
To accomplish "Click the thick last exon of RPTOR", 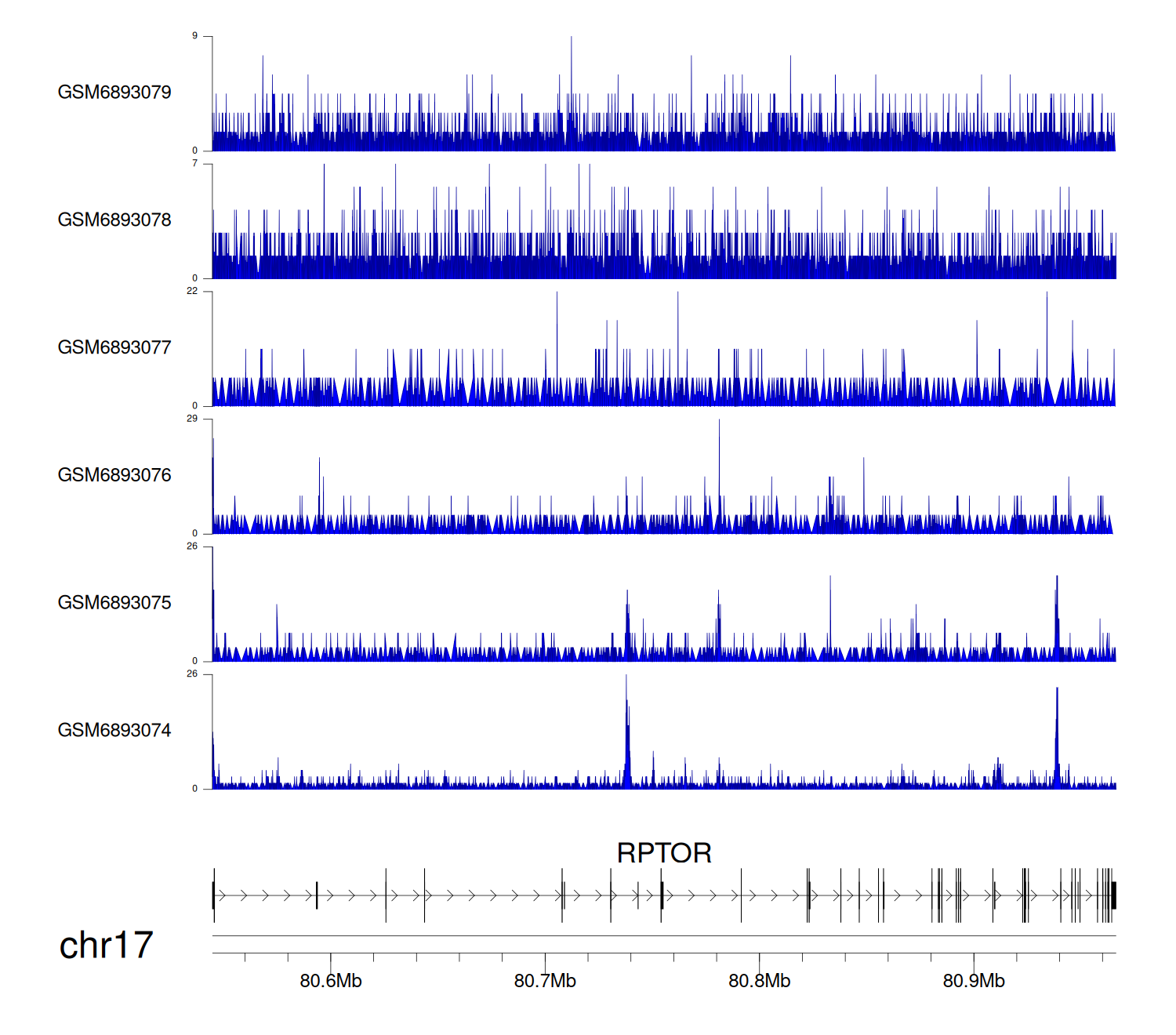I will coord(1113,895).
